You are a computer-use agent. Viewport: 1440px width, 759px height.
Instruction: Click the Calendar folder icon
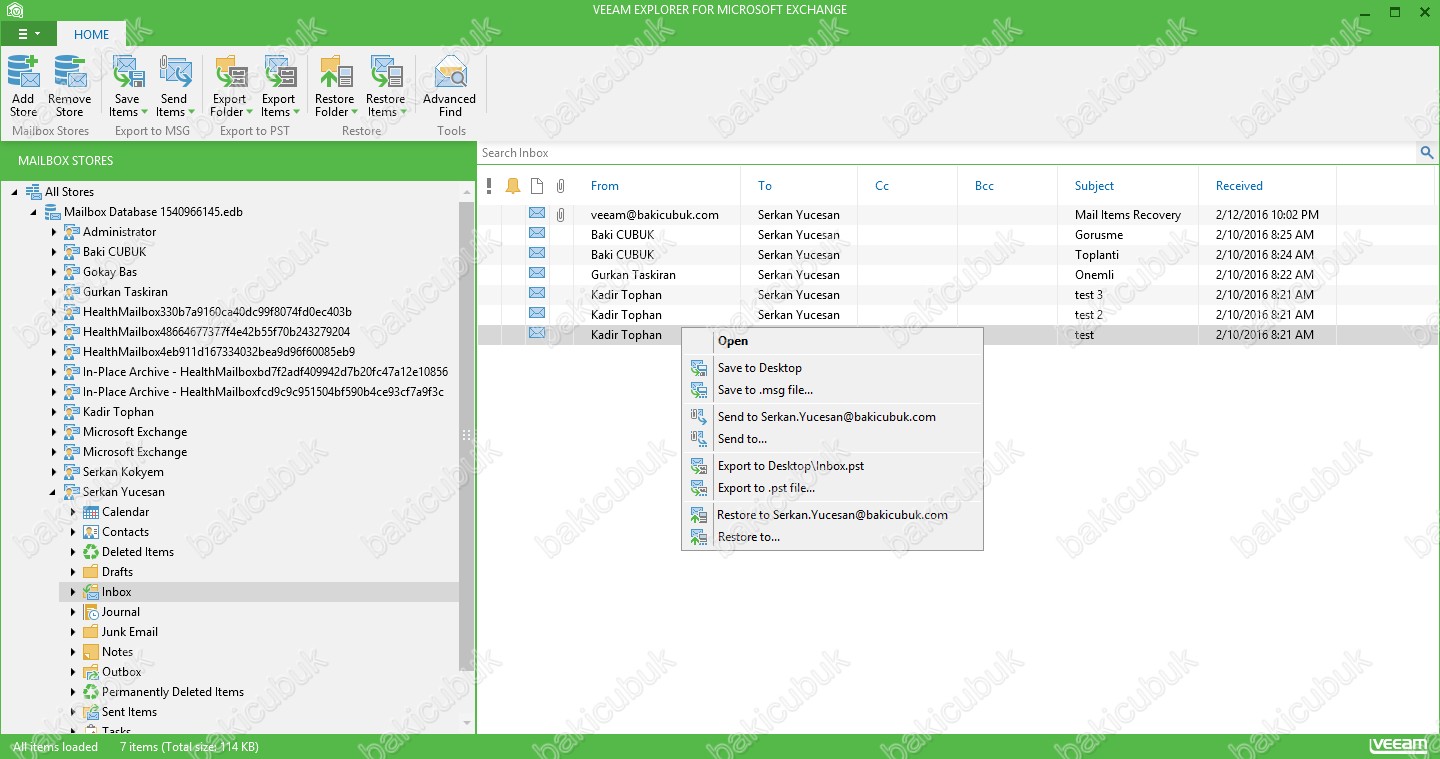pos(91,512)
